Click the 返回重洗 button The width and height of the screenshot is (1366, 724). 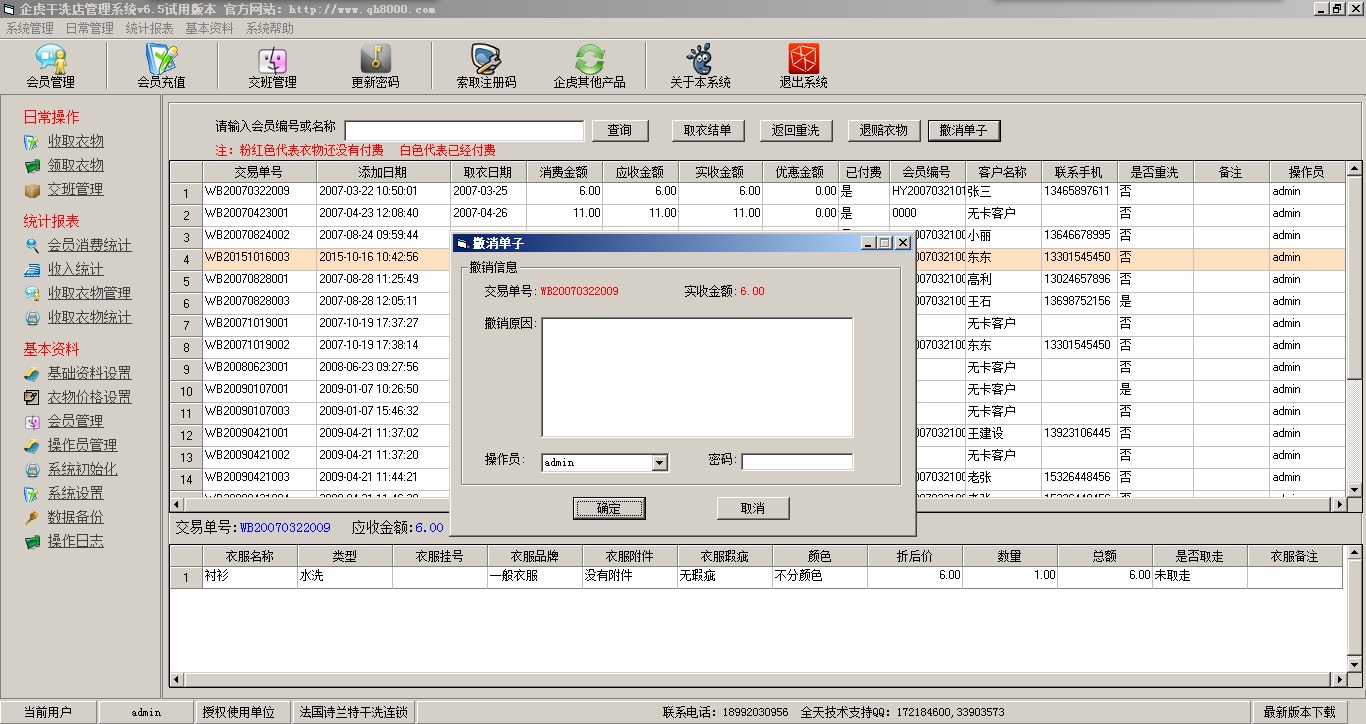(x=796, y=131)
